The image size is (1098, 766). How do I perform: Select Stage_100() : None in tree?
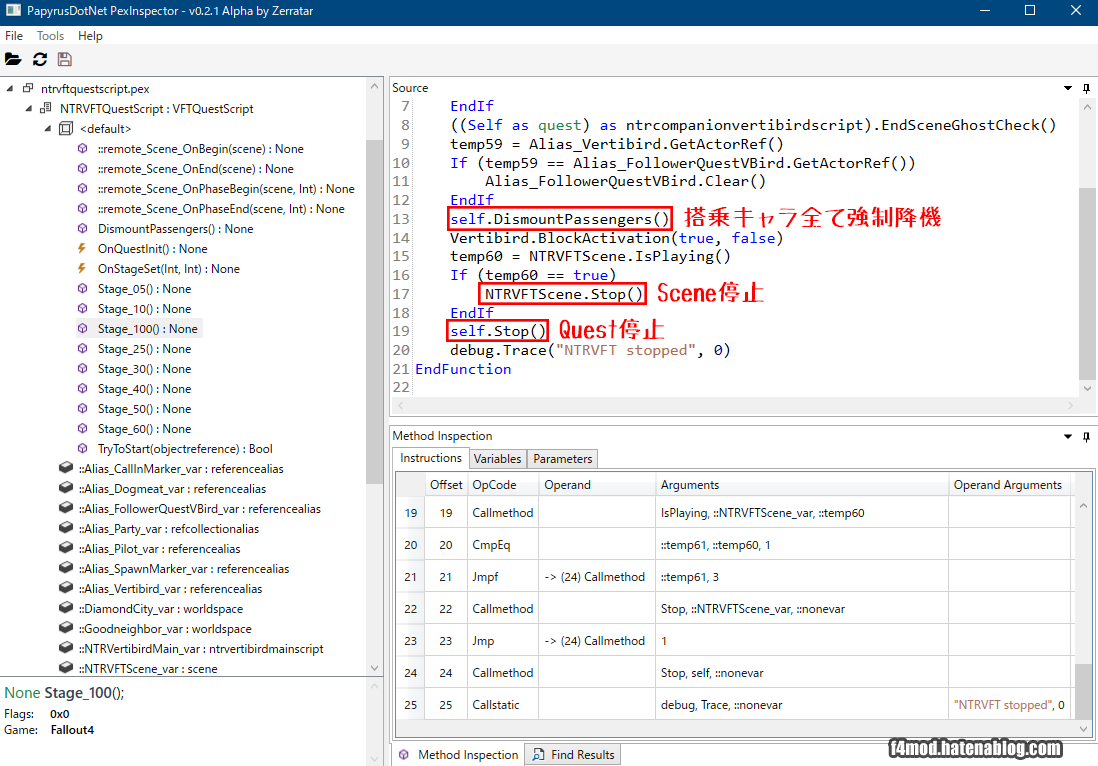[148, 329]
